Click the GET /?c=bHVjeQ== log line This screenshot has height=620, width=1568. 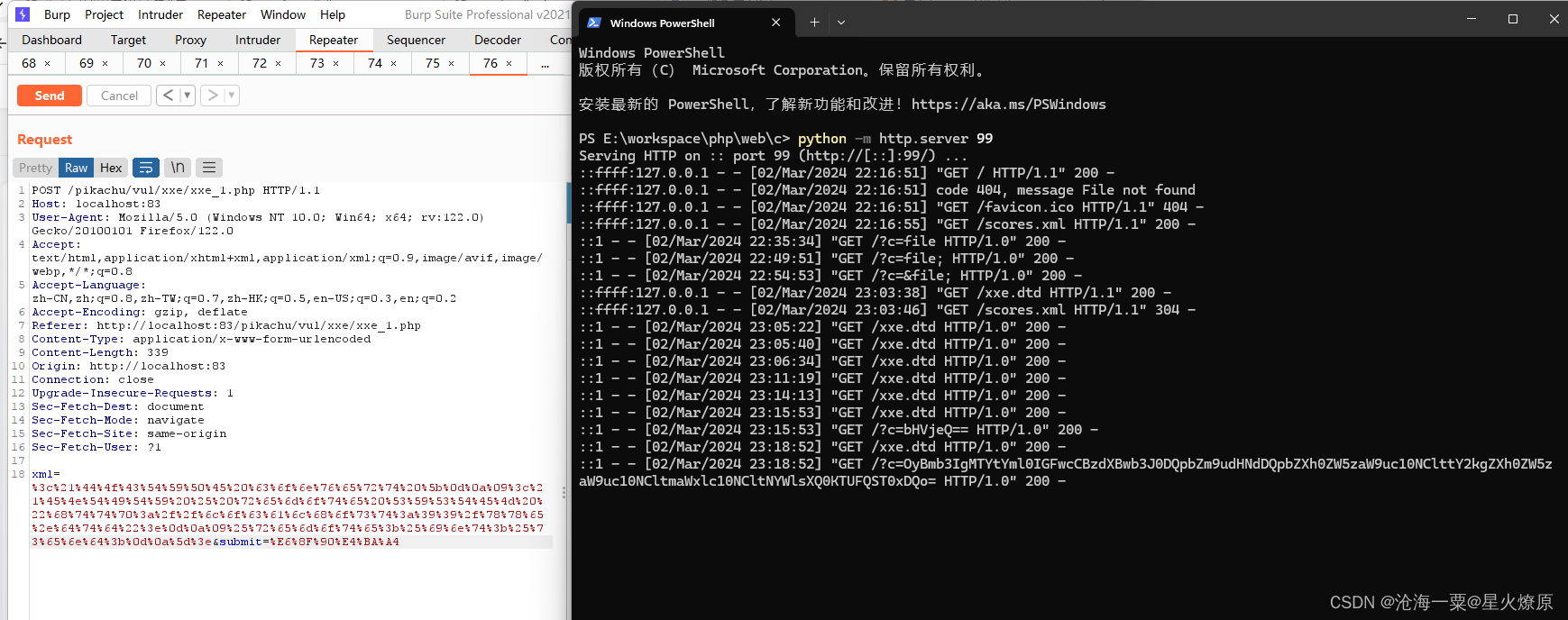tap(839, 430)
